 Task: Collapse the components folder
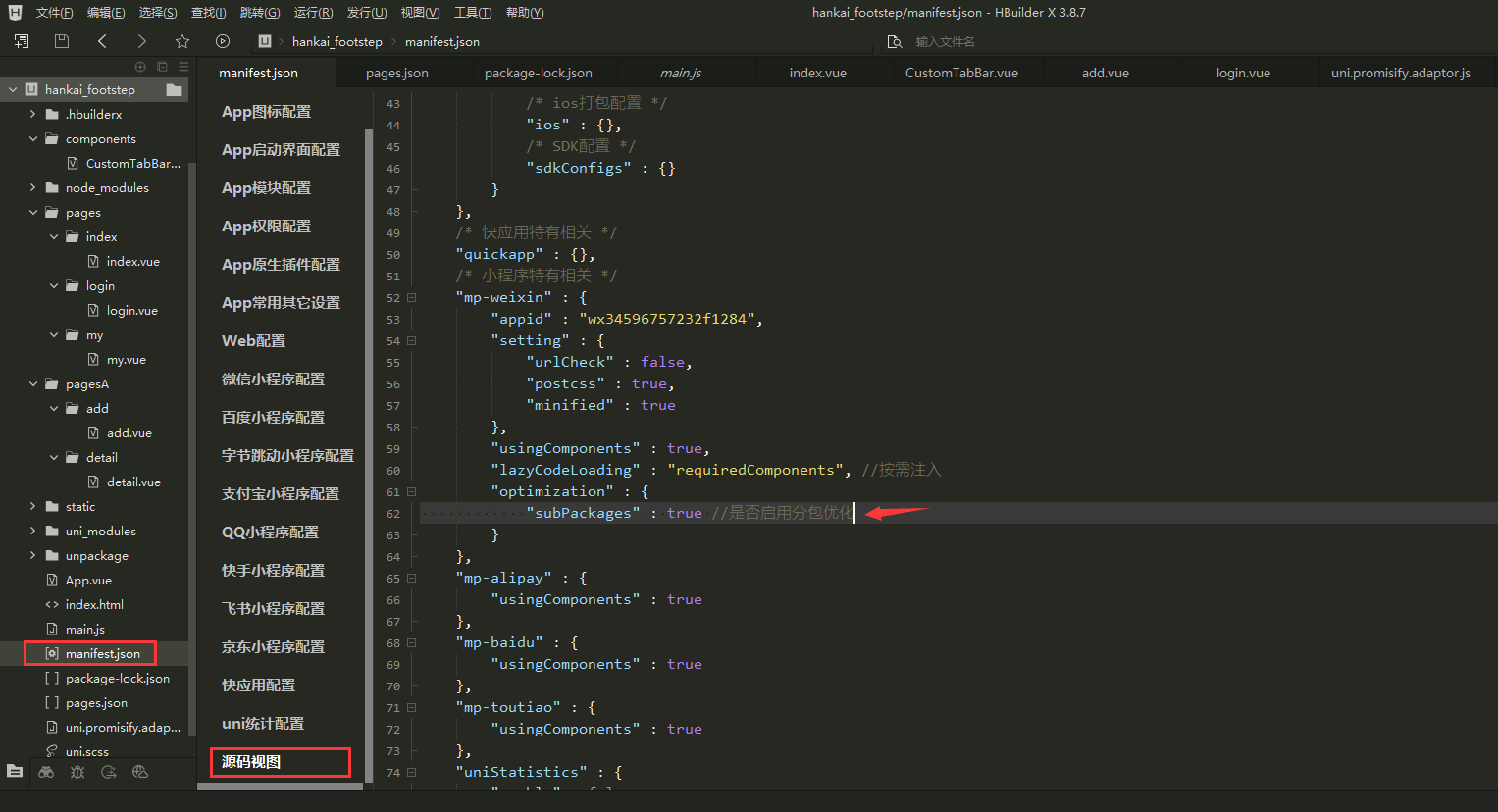(x=33, y=138)
